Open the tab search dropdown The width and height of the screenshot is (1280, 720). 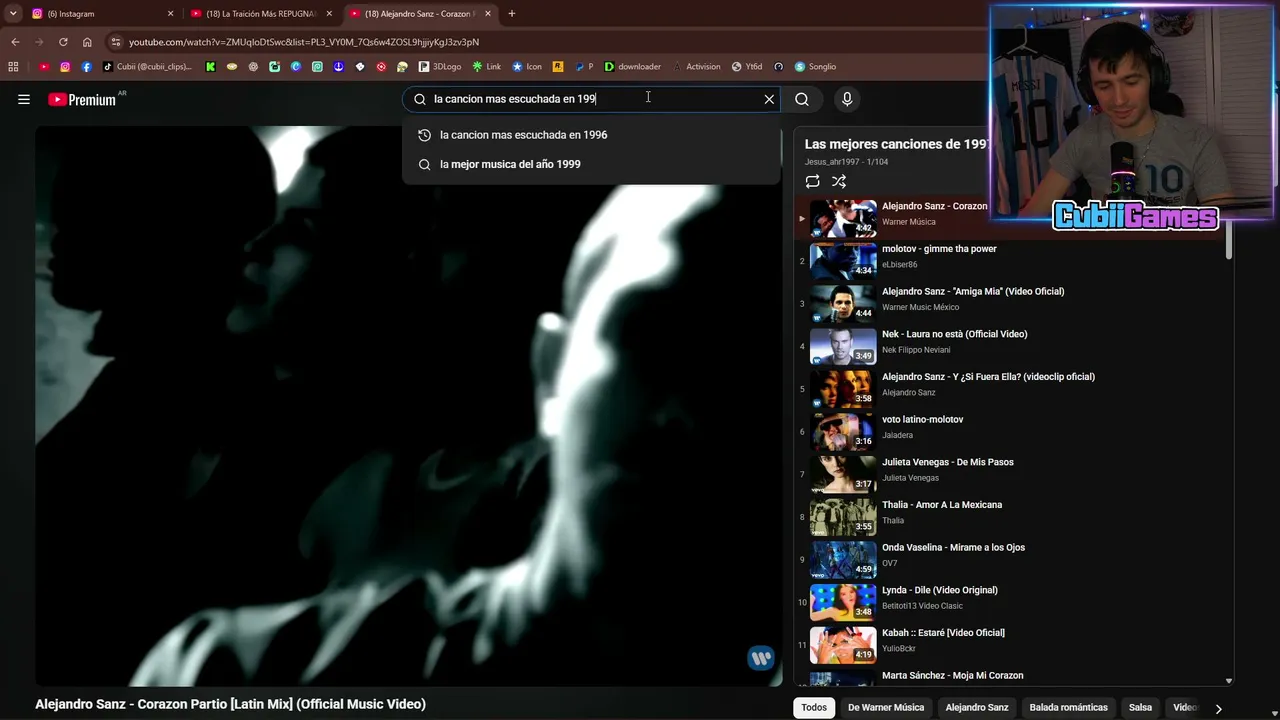13,14
